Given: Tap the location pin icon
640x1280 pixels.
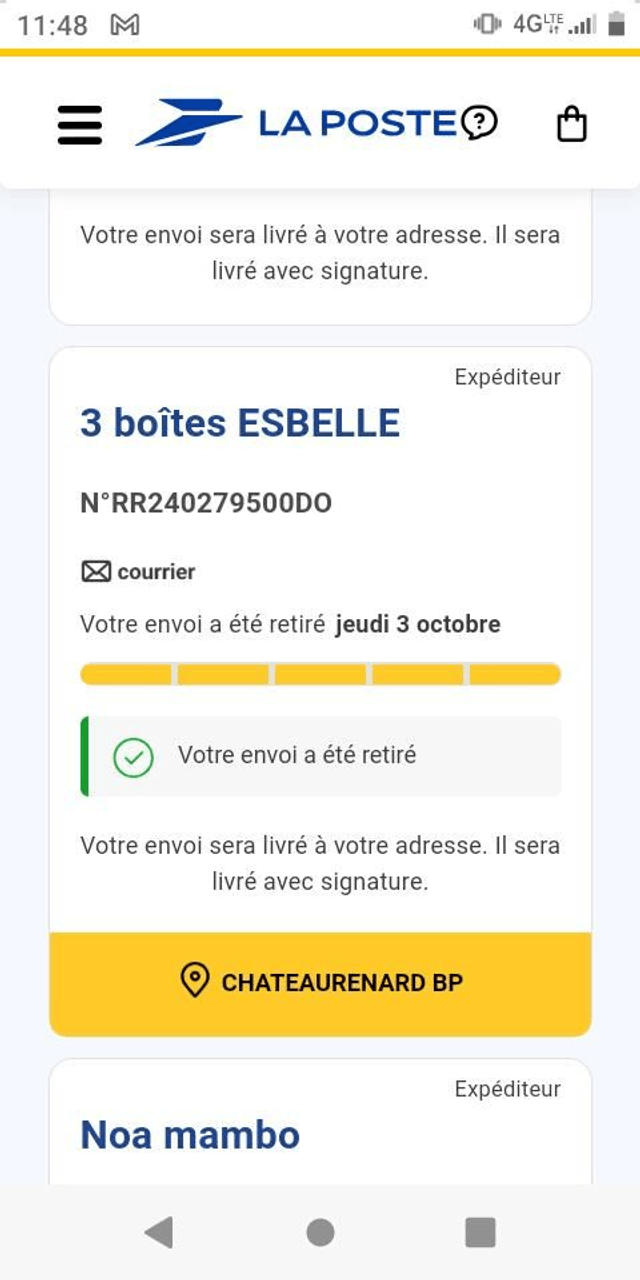Looking at the screenshot, I should pos(194,981).
